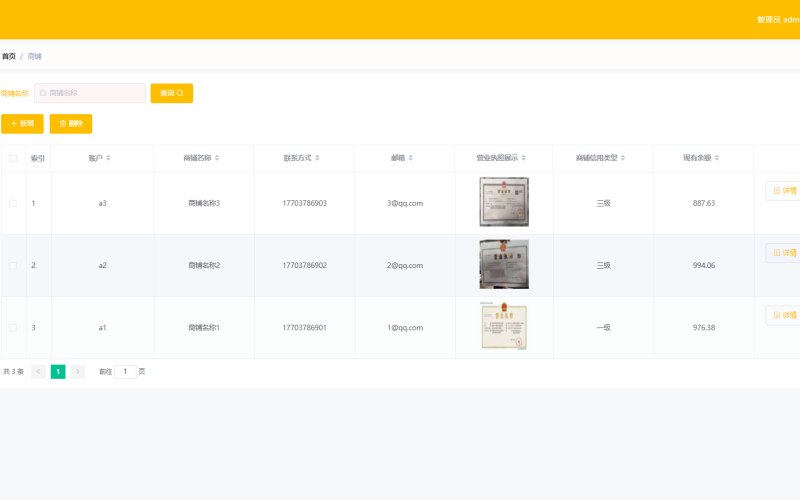Open business license image of a2
Image resolution: width=800 pixels, height=500 pixels.
(504, 264)
